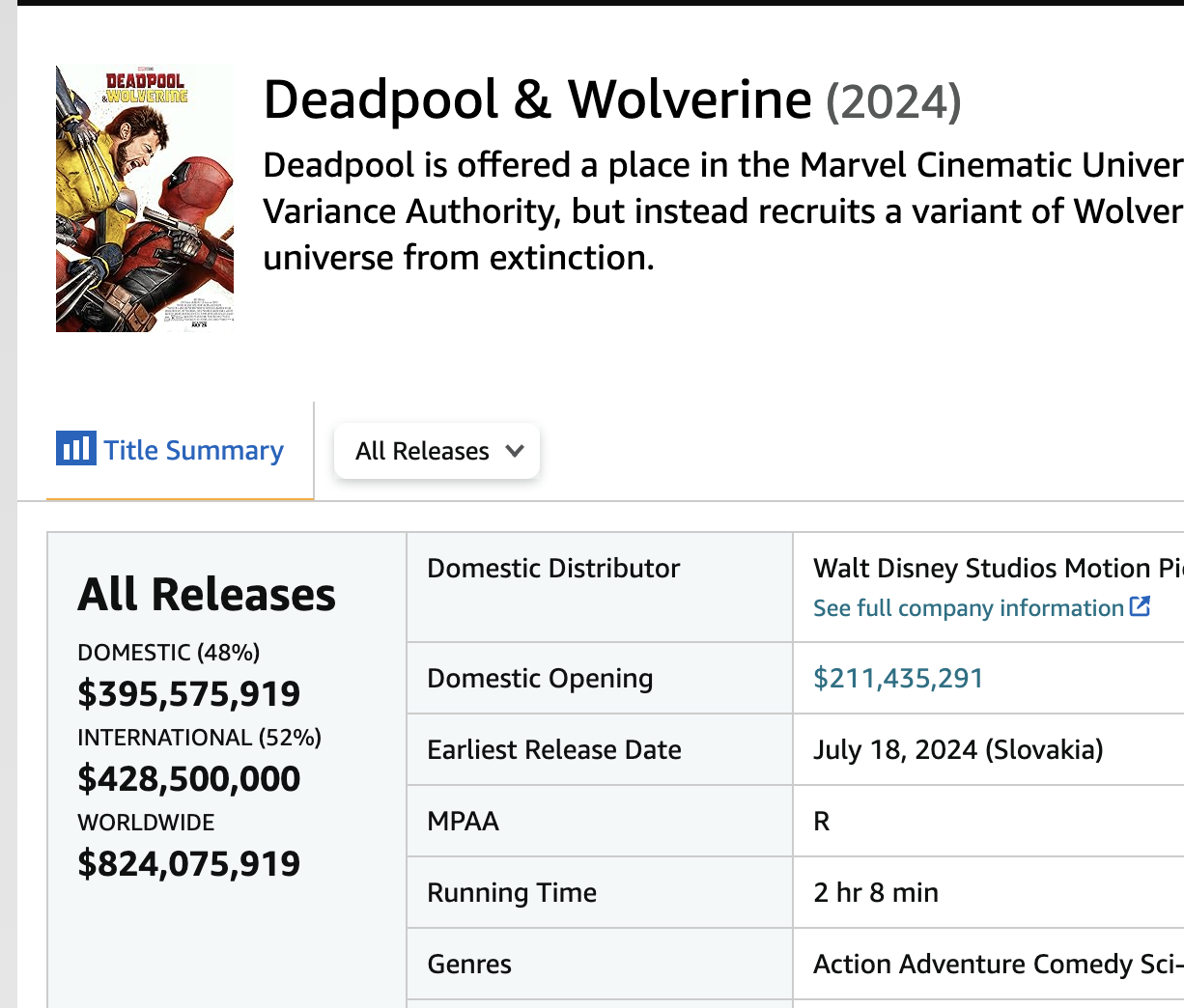Click the external link icon after company information
This screenshot has width=1184, height=1008.
tap(1141, 606)
